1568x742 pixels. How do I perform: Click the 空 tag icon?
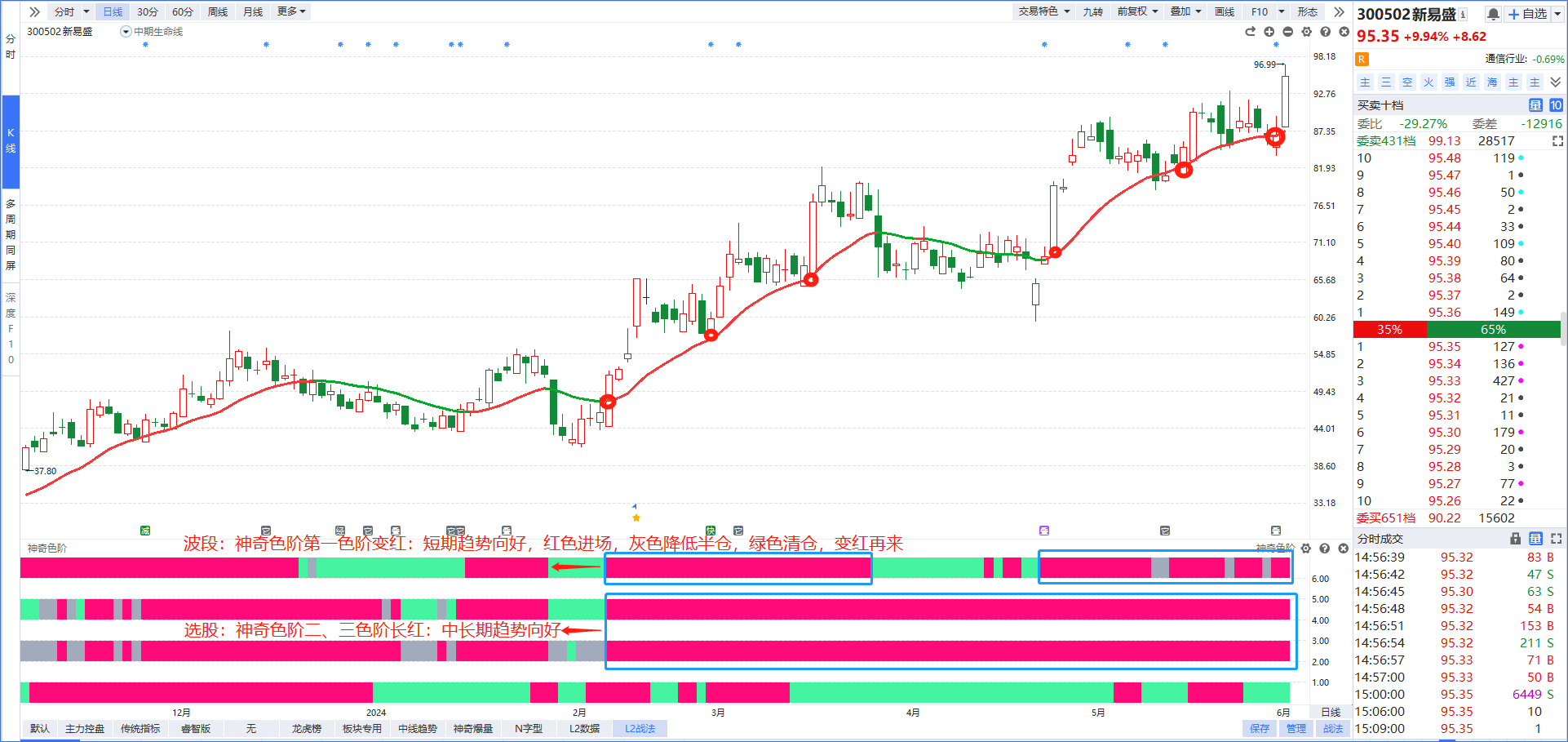1407,82
